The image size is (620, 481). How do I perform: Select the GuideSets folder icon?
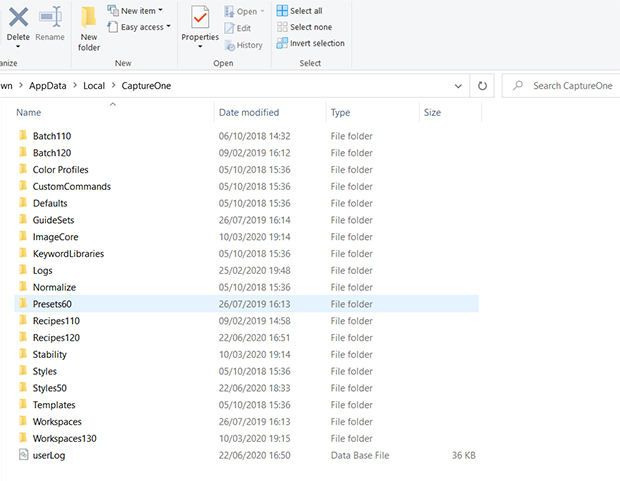point(23,220)
